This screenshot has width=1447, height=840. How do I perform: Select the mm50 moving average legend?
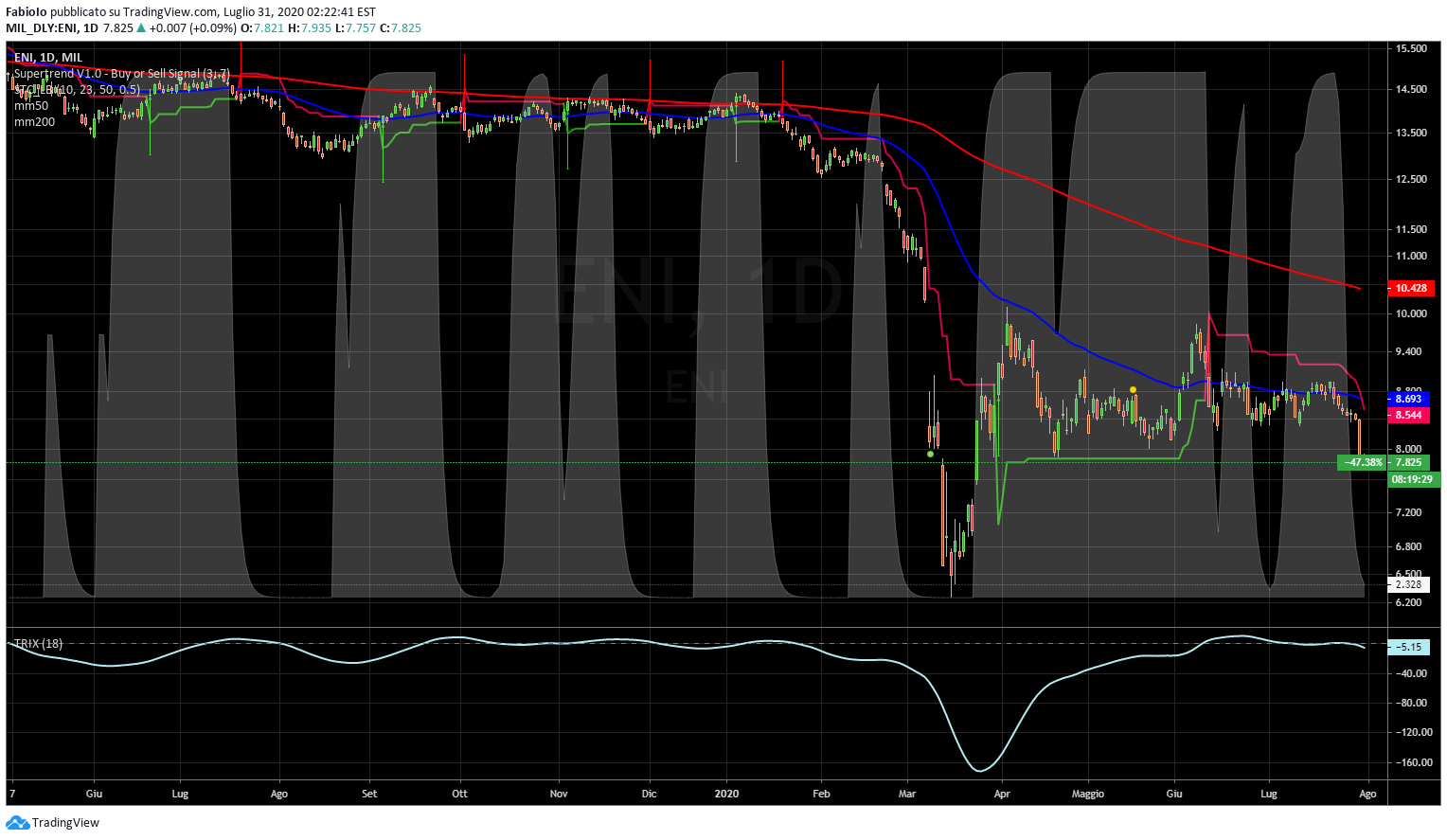click(31, 106)
